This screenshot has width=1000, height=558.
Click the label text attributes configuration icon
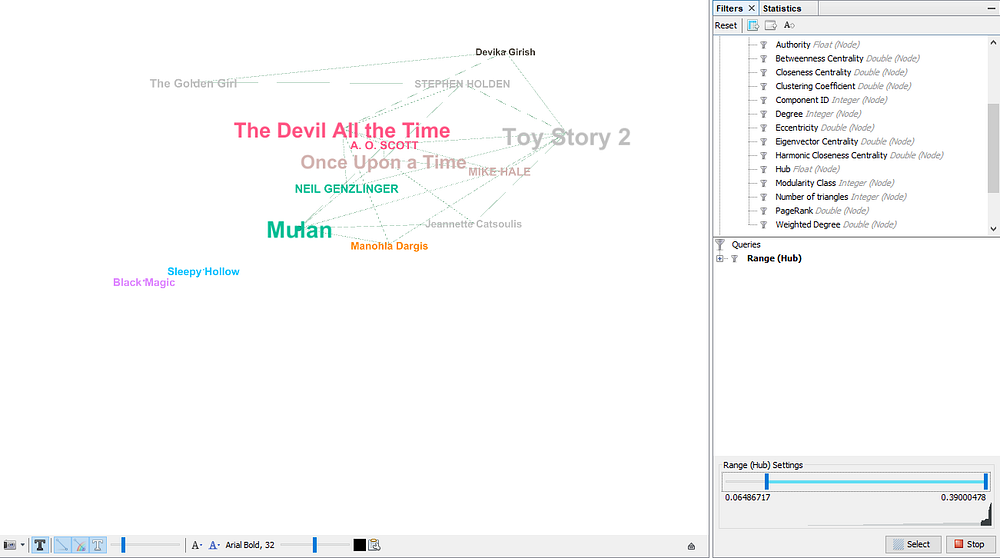pos(374,545)
